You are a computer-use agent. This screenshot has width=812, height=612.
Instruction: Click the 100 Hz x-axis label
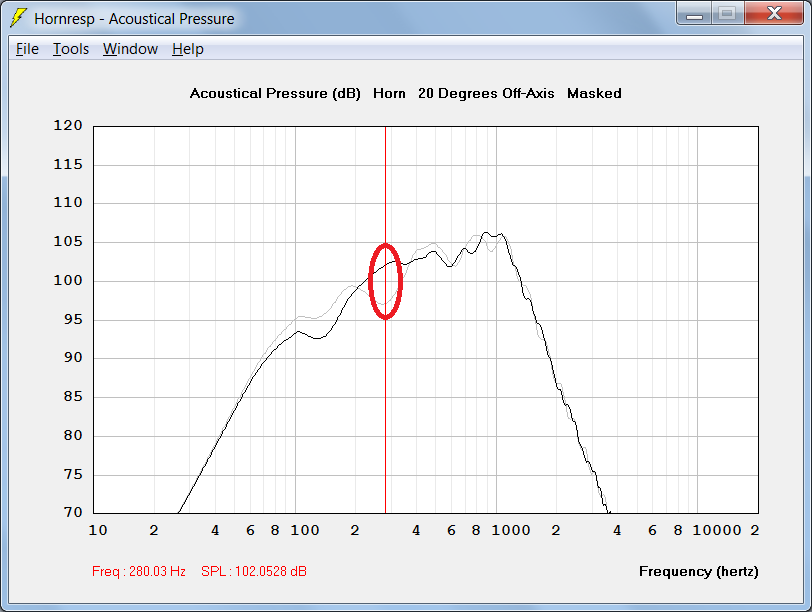click(304, 530)
